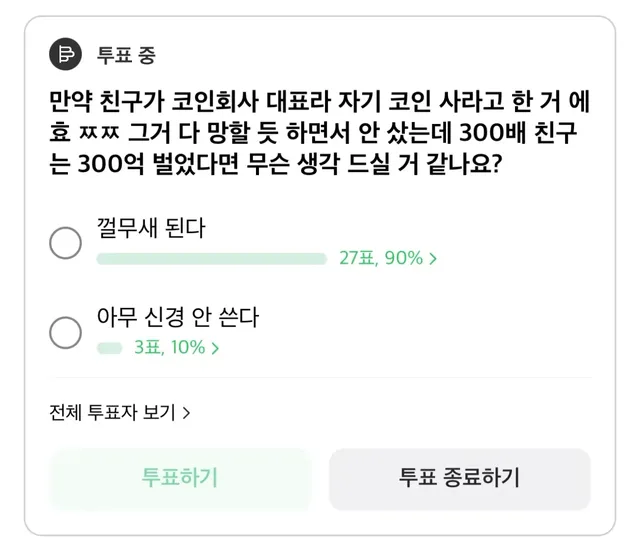Click the divider line above 전체 투표자 보기
Viewport: 640px width, 554px height.
[x=320, y=379]
